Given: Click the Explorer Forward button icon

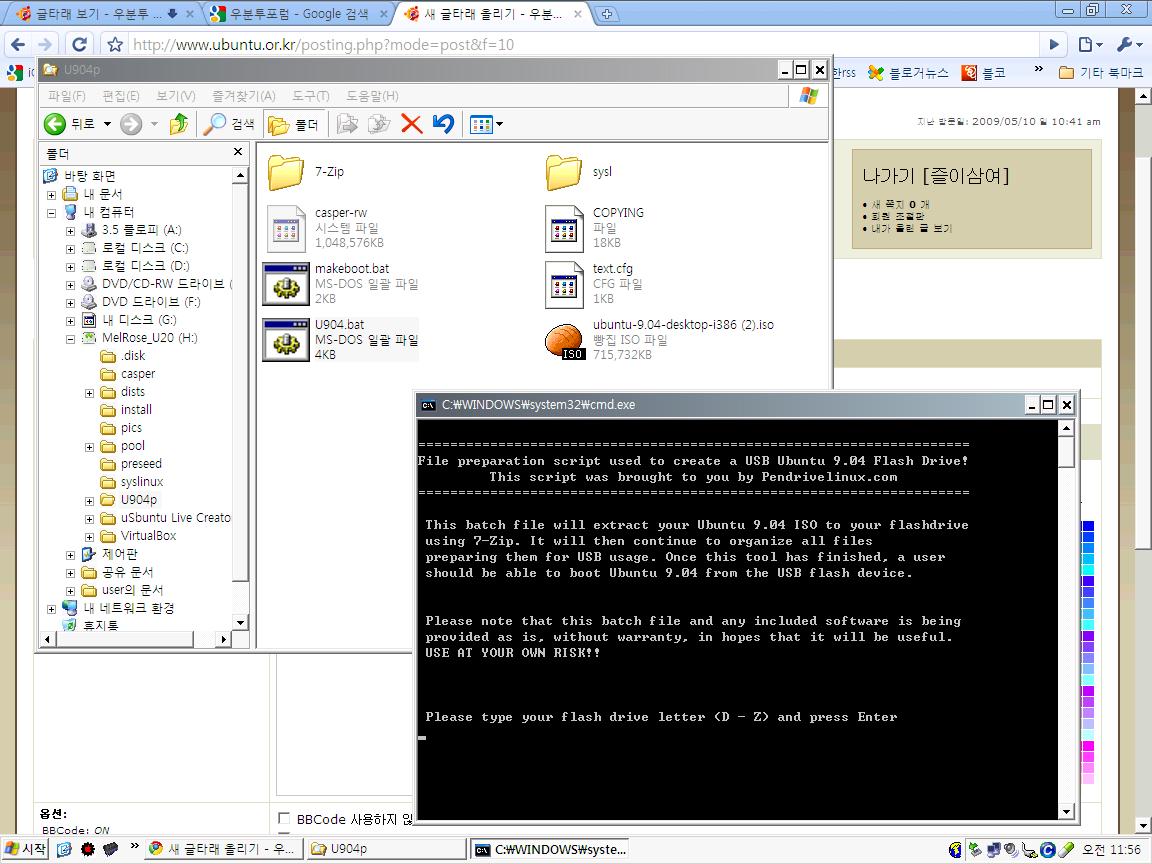Looking at the screenshot, I should 131,124.
